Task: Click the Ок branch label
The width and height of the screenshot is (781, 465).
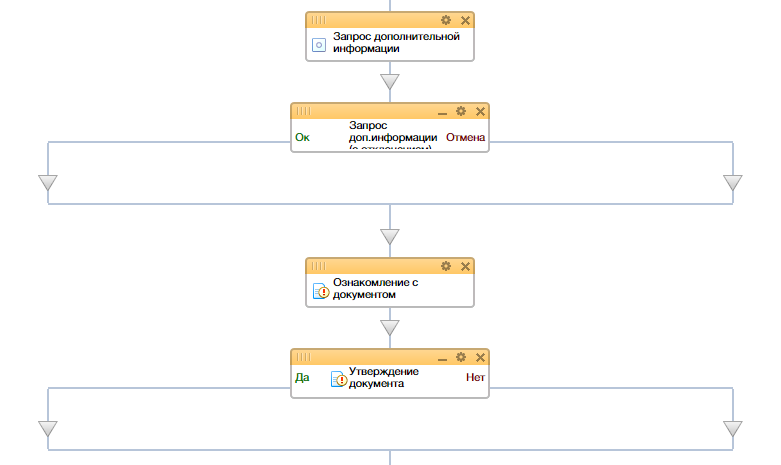Action: (302, 137)
